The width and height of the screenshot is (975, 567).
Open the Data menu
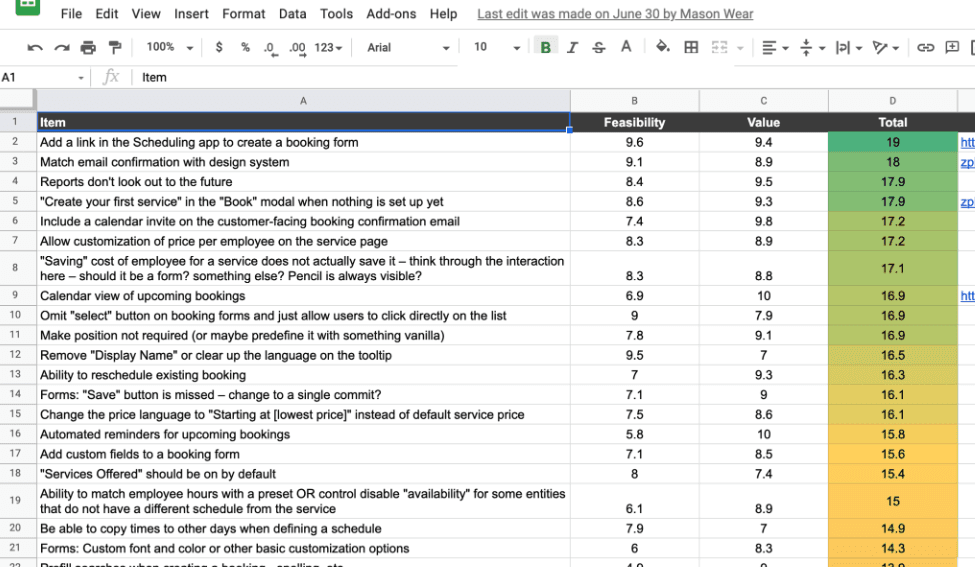click(292, 14)
